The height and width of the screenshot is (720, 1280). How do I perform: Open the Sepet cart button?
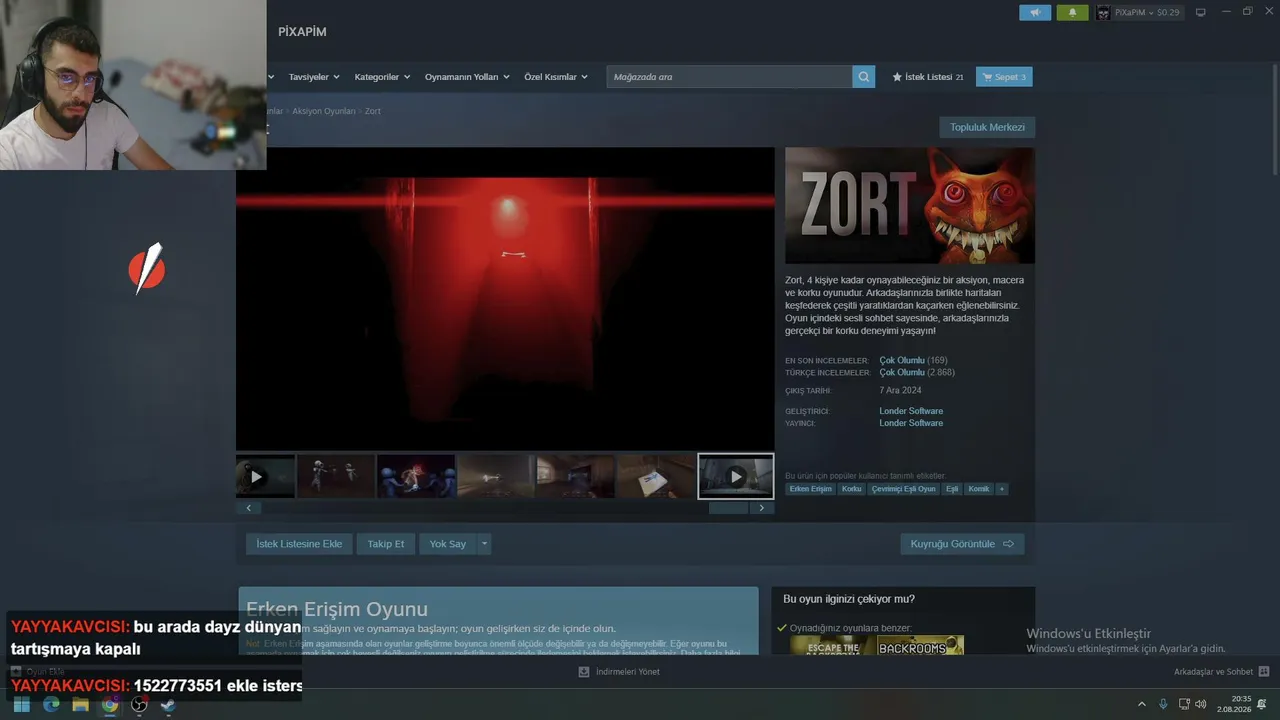(1004, 77)
